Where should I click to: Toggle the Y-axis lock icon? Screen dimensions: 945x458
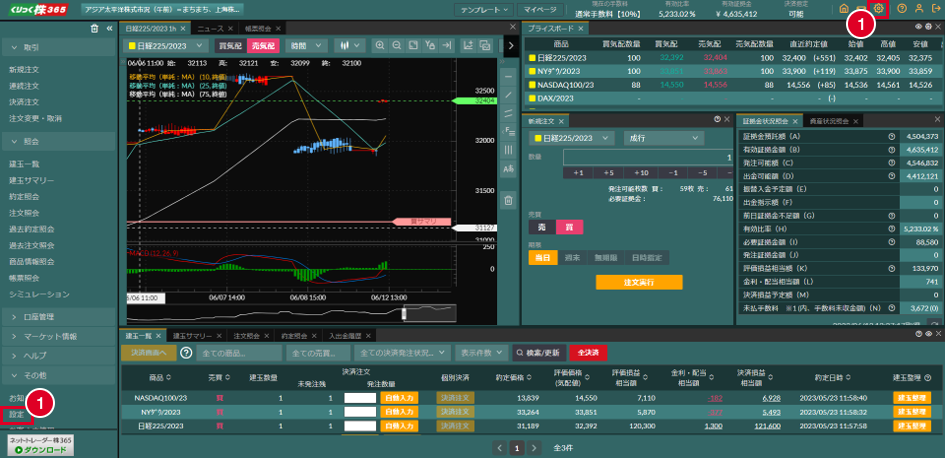[429, 45]
